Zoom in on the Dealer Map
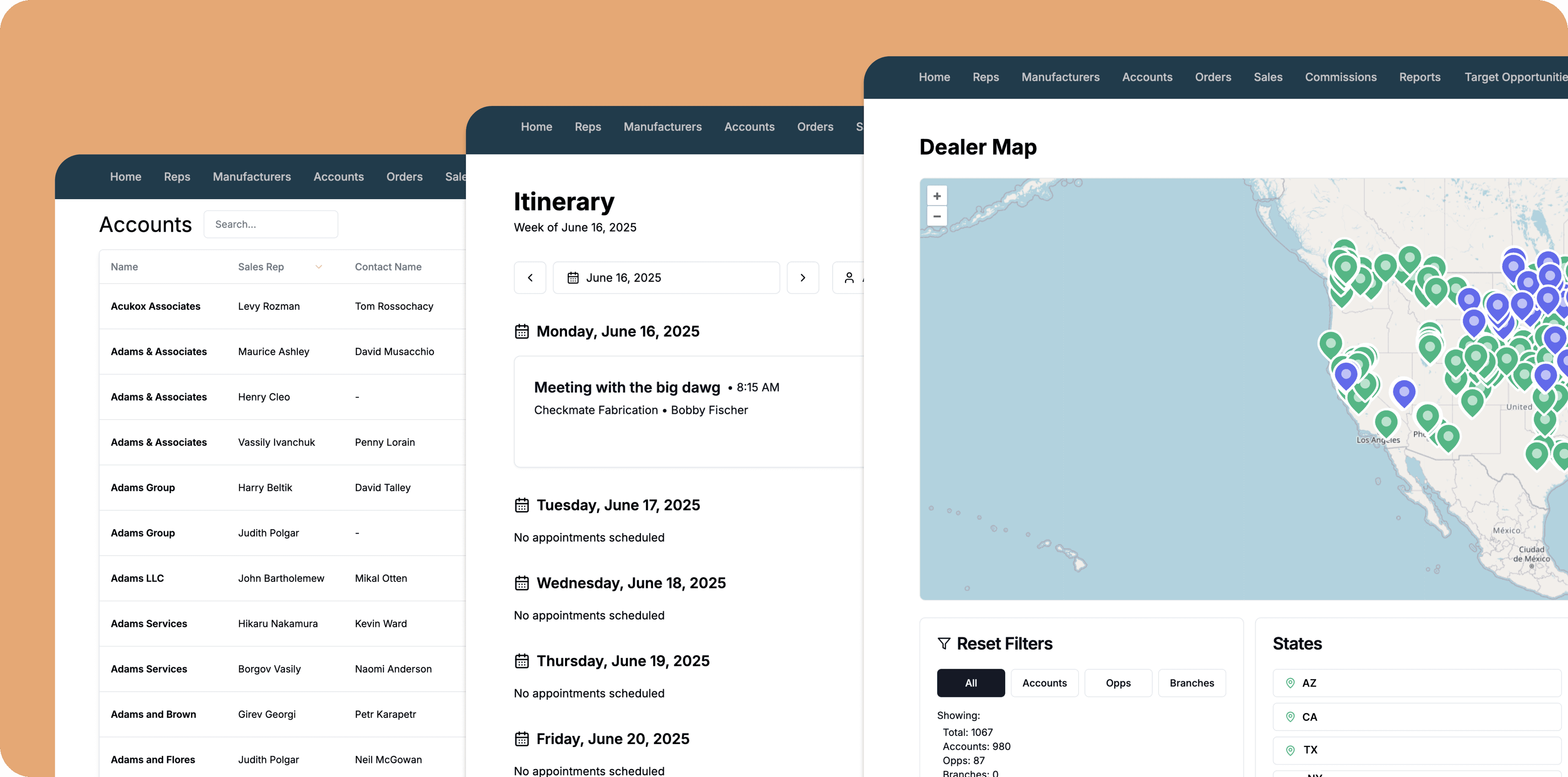Viewport: 1568px width, 777px height. tap(937, 196)
